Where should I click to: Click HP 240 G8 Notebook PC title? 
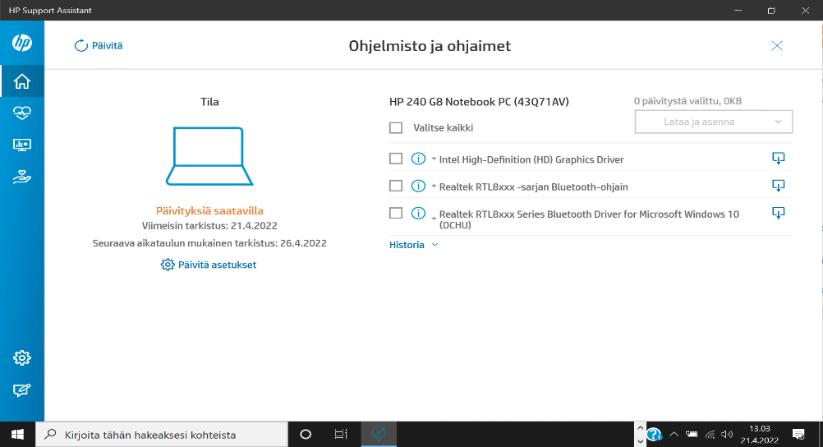point(479,102)
